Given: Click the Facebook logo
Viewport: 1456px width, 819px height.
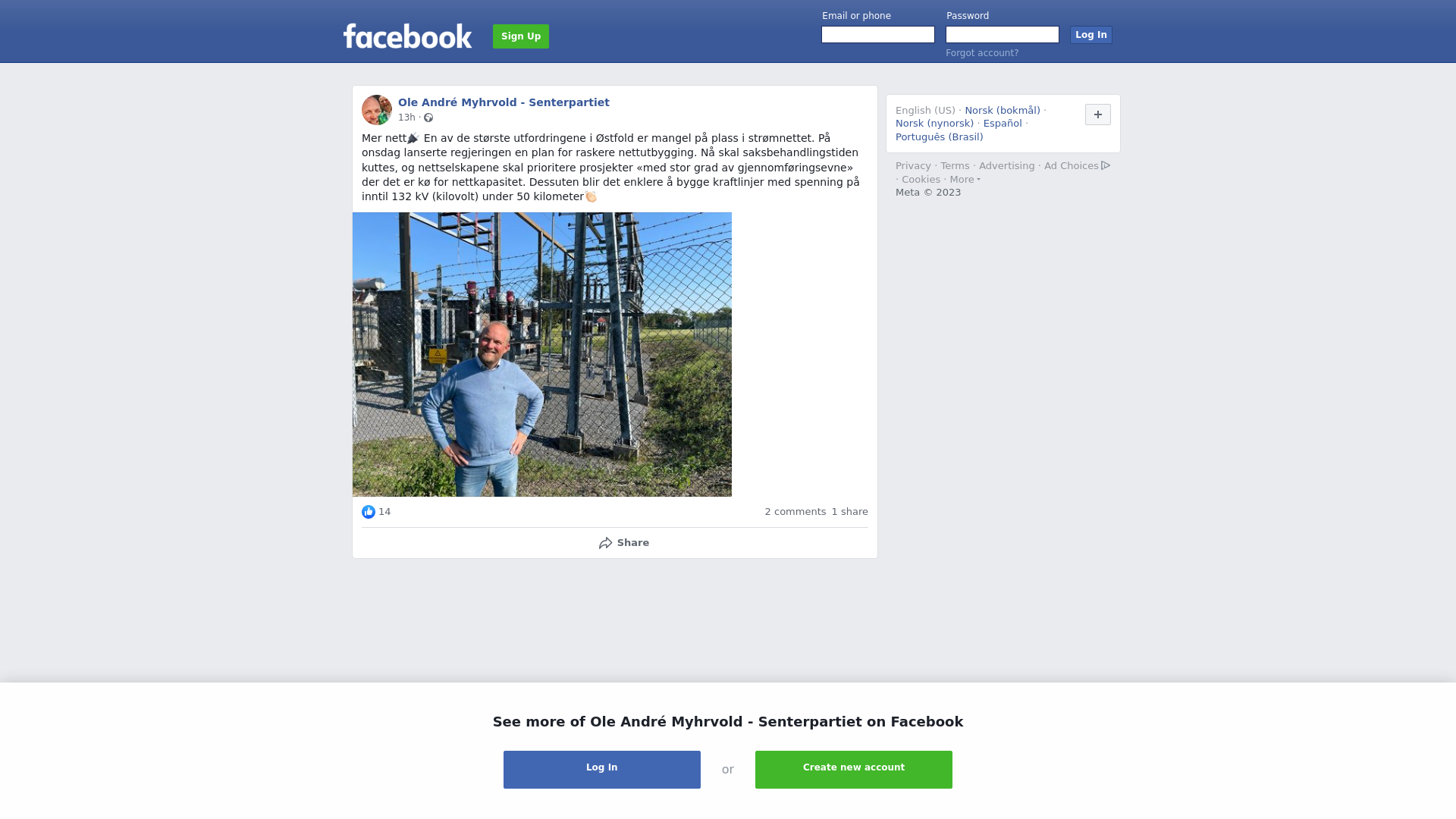Looking at the screenshot, I should (x=407, y=36).
